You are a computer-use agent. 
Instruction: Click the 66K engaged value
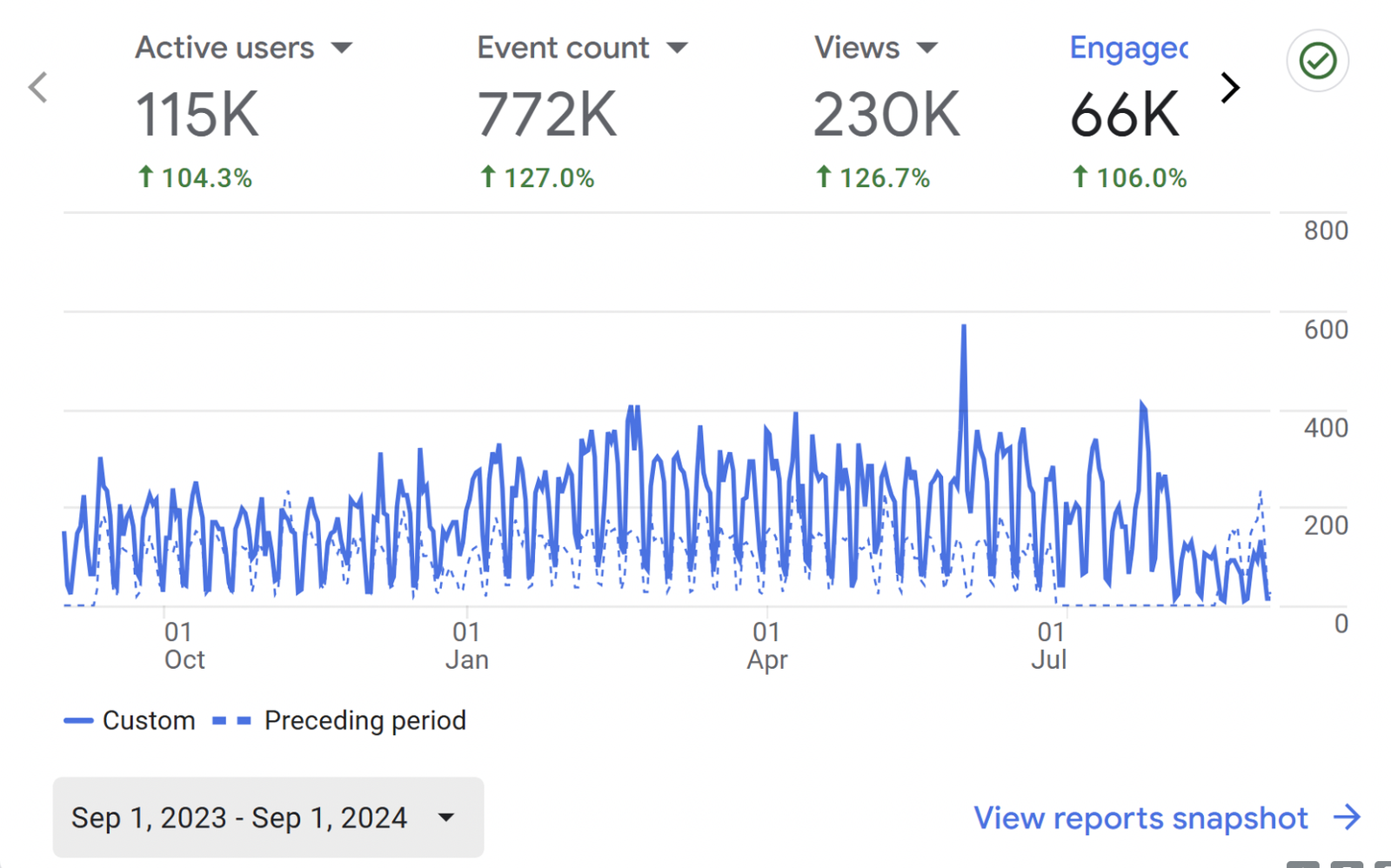pos(1125,115)
